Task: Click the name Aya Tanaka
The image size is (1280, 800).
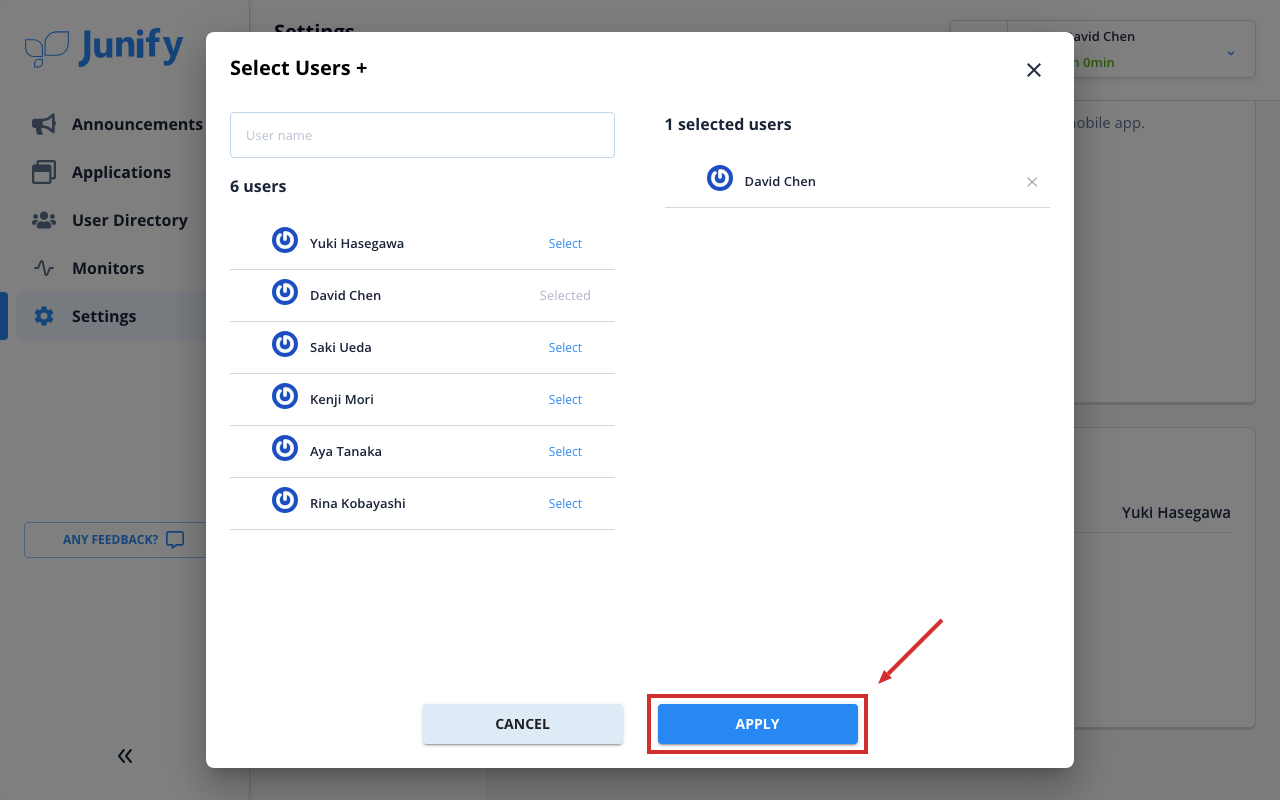Action: 346,452
